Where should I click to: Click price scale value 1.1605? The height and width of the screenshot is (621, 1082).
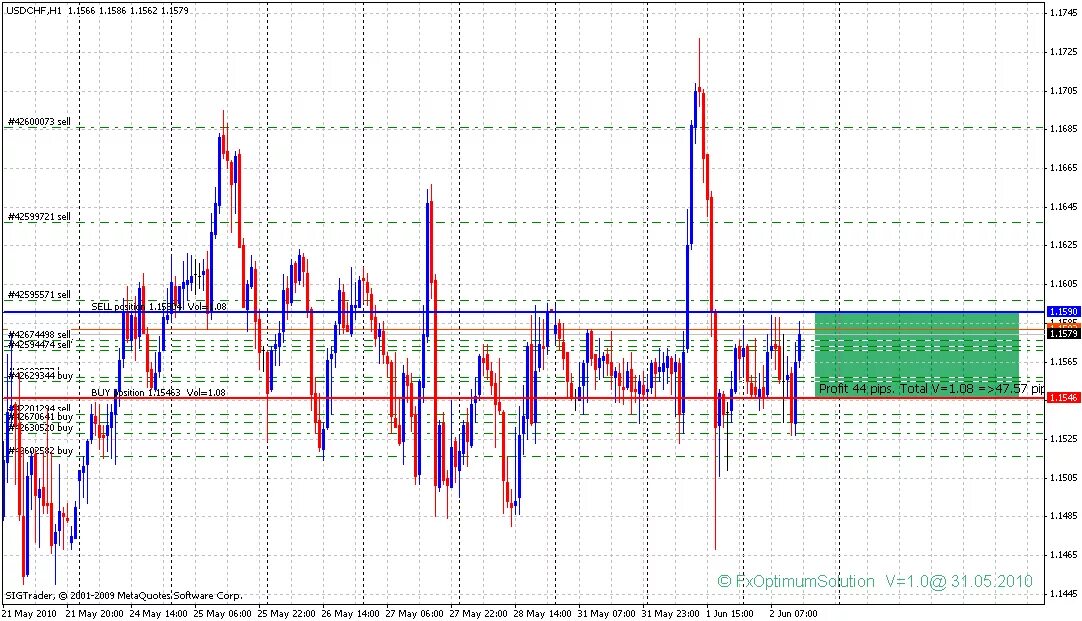[1063, 284]
